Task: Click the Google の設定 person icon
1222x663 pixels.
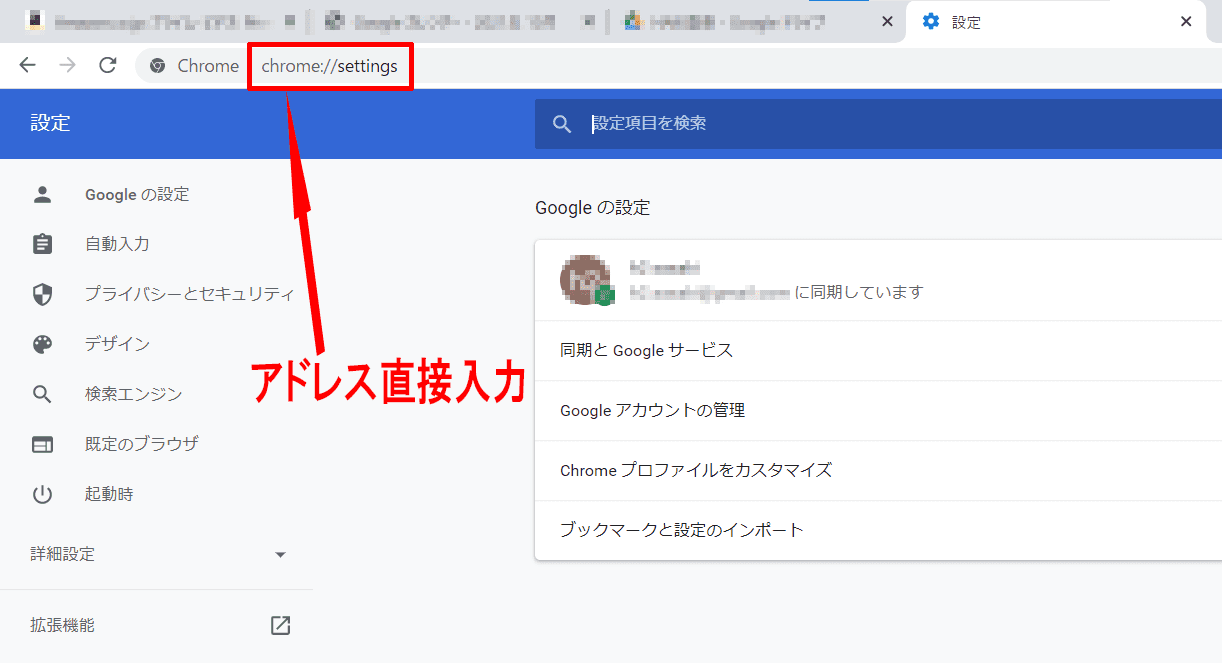Action: pyautogui.click(x=42, y=195)
